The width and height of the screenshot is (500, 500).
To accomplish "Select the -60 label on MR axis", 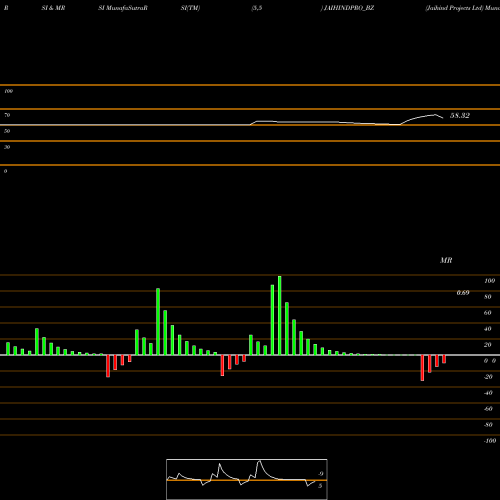I will pyautogui.click(x=488, y=409).
